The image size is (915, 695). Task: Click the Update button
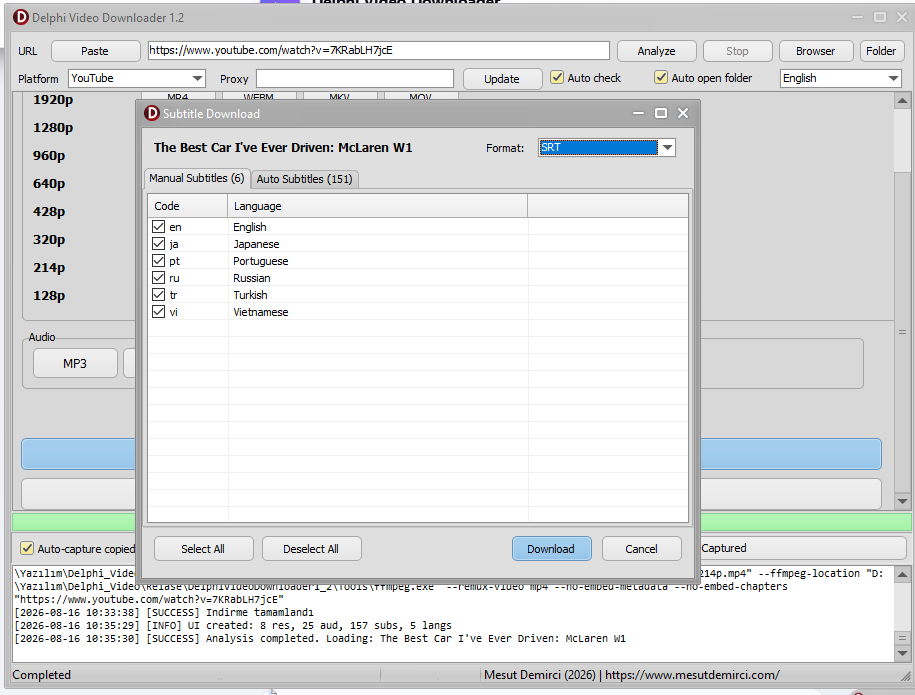click(x=502, y=79)
